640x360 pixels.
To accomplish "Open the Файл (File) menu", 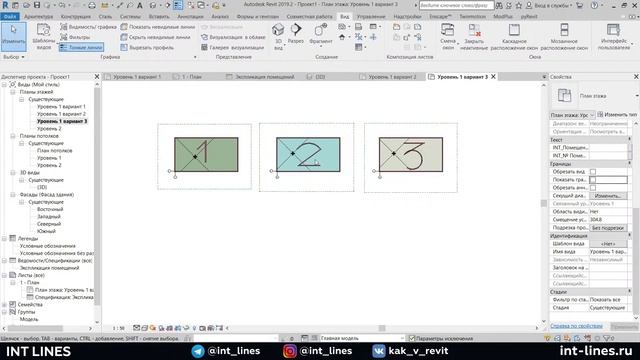I will 10,17.
